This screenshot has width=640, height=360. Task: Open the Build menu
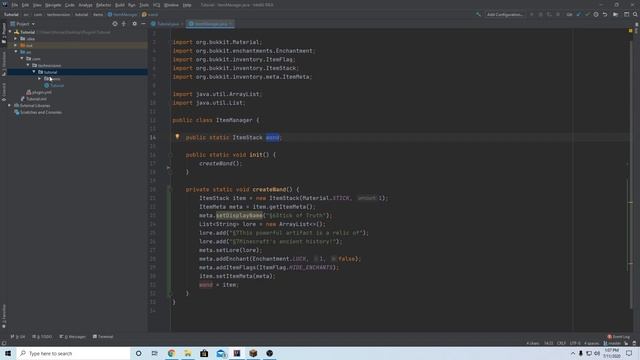coord(120,5)
